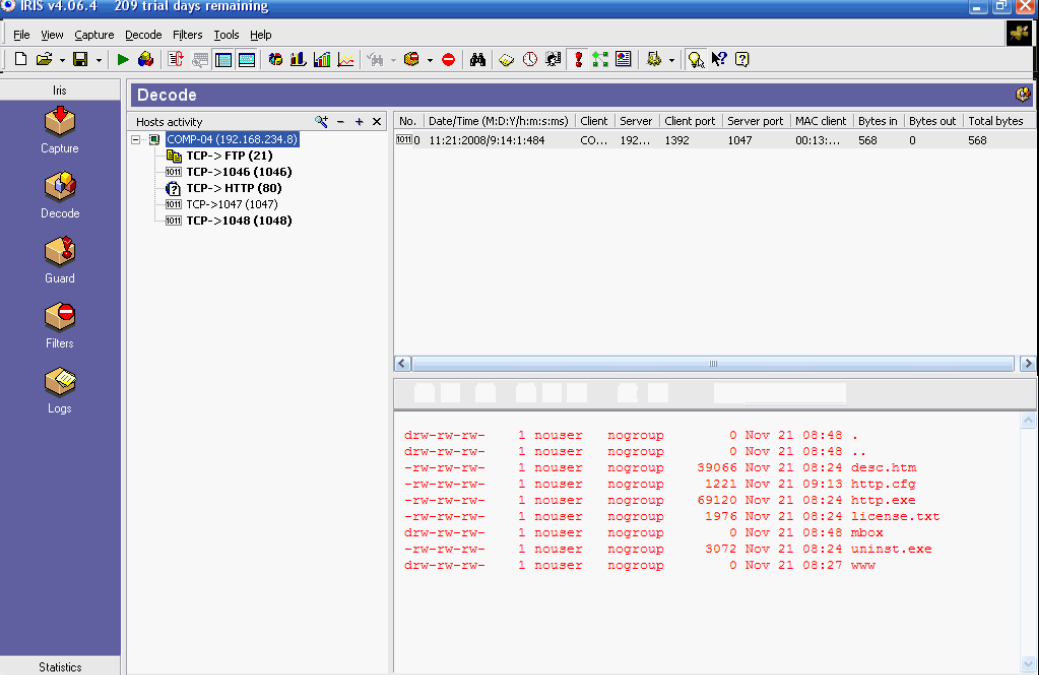1039x675 pixels.
Task: Open help with the boxed question mark icon
Action: coord(742,59)
